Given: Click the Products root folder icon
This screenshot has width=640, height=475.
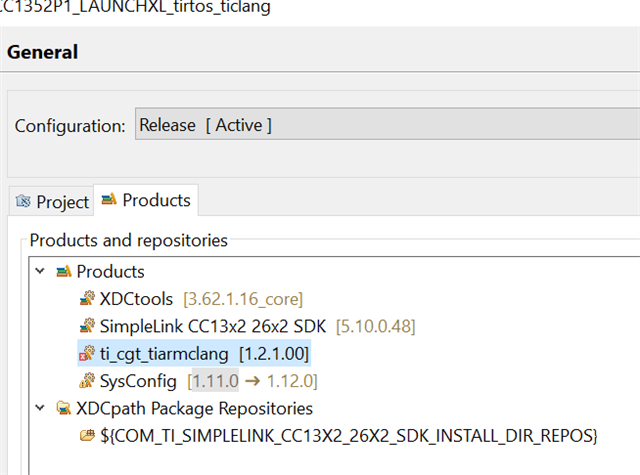Looking at the screenshot, I should [x=63, y=272].
